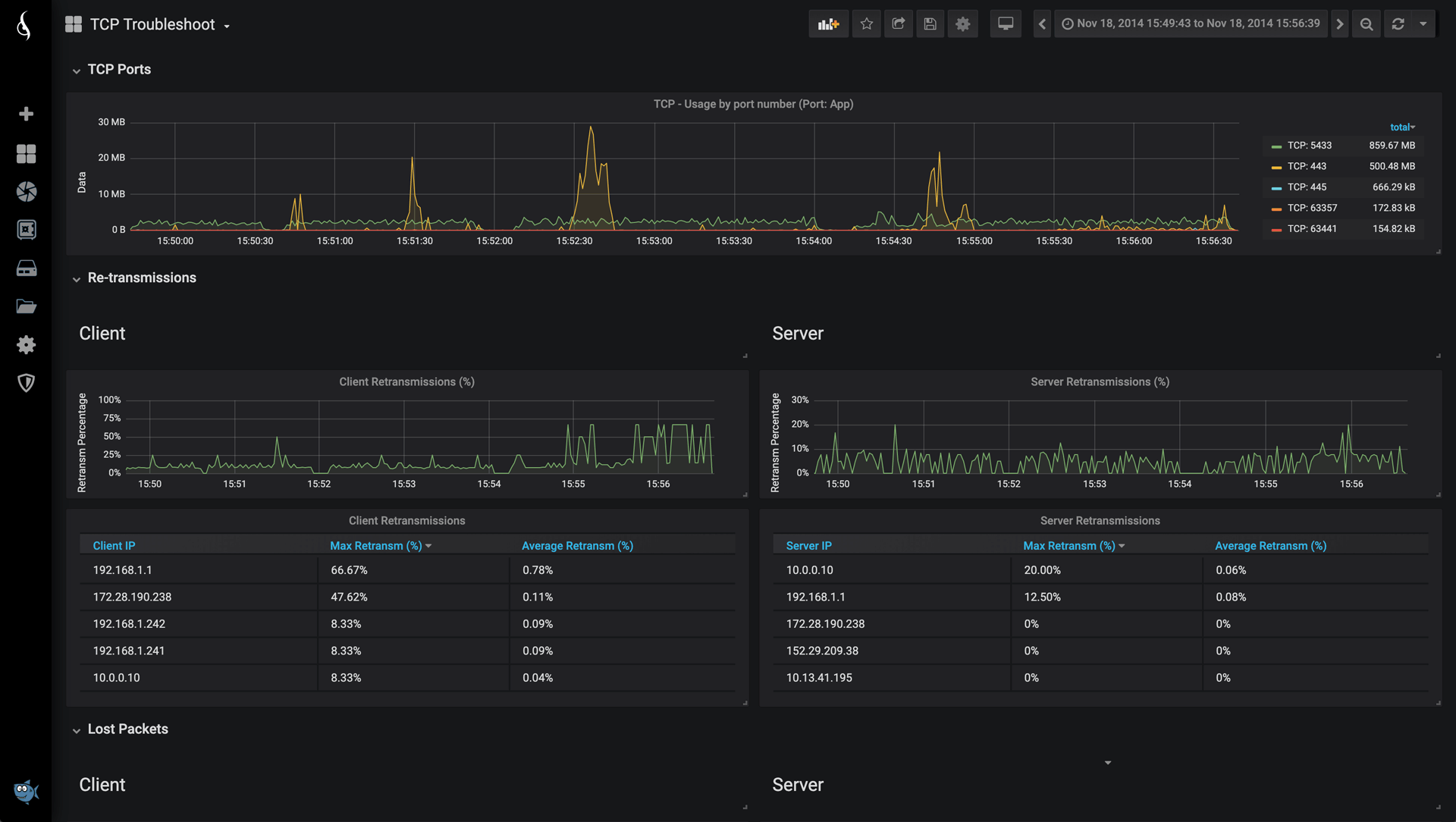Save the dashboard with disk icon
1456x822 pixels.
click(930, 24)
